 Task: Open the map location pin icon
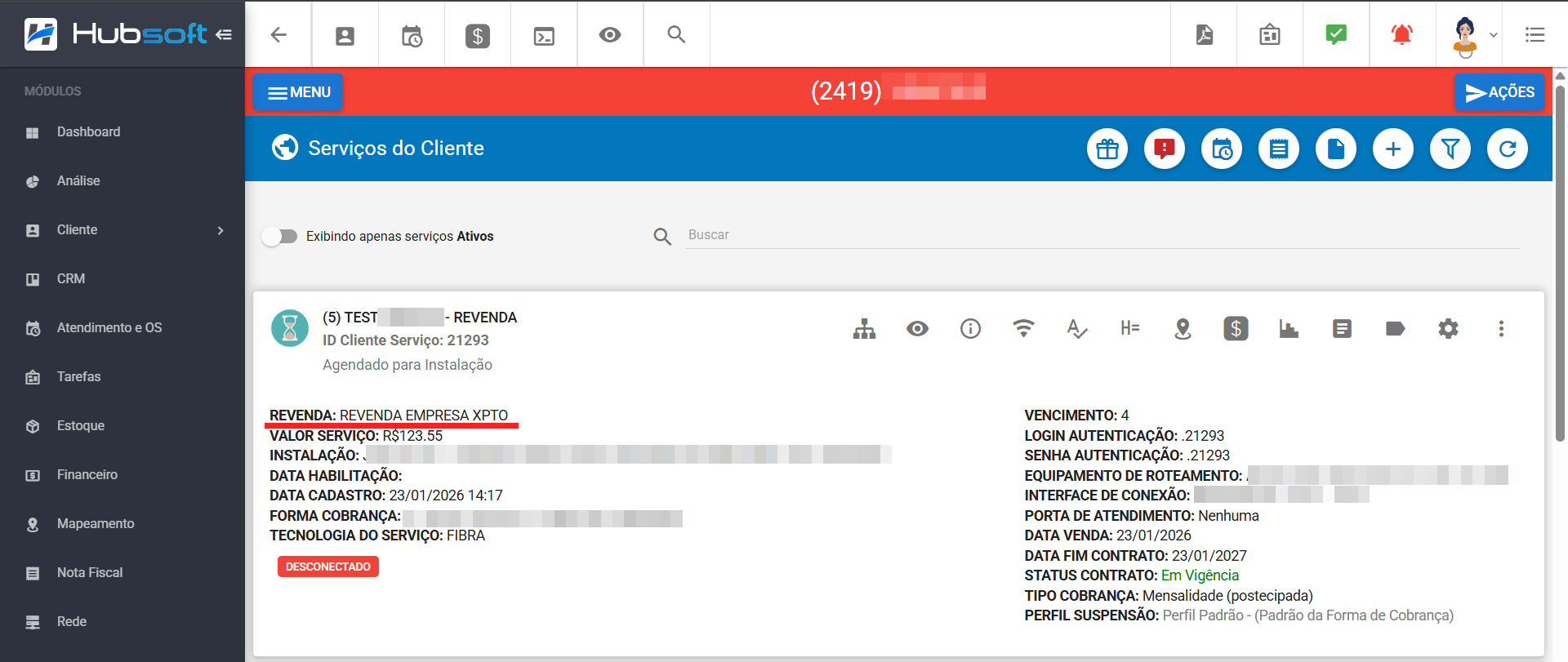pos(1183,329)
